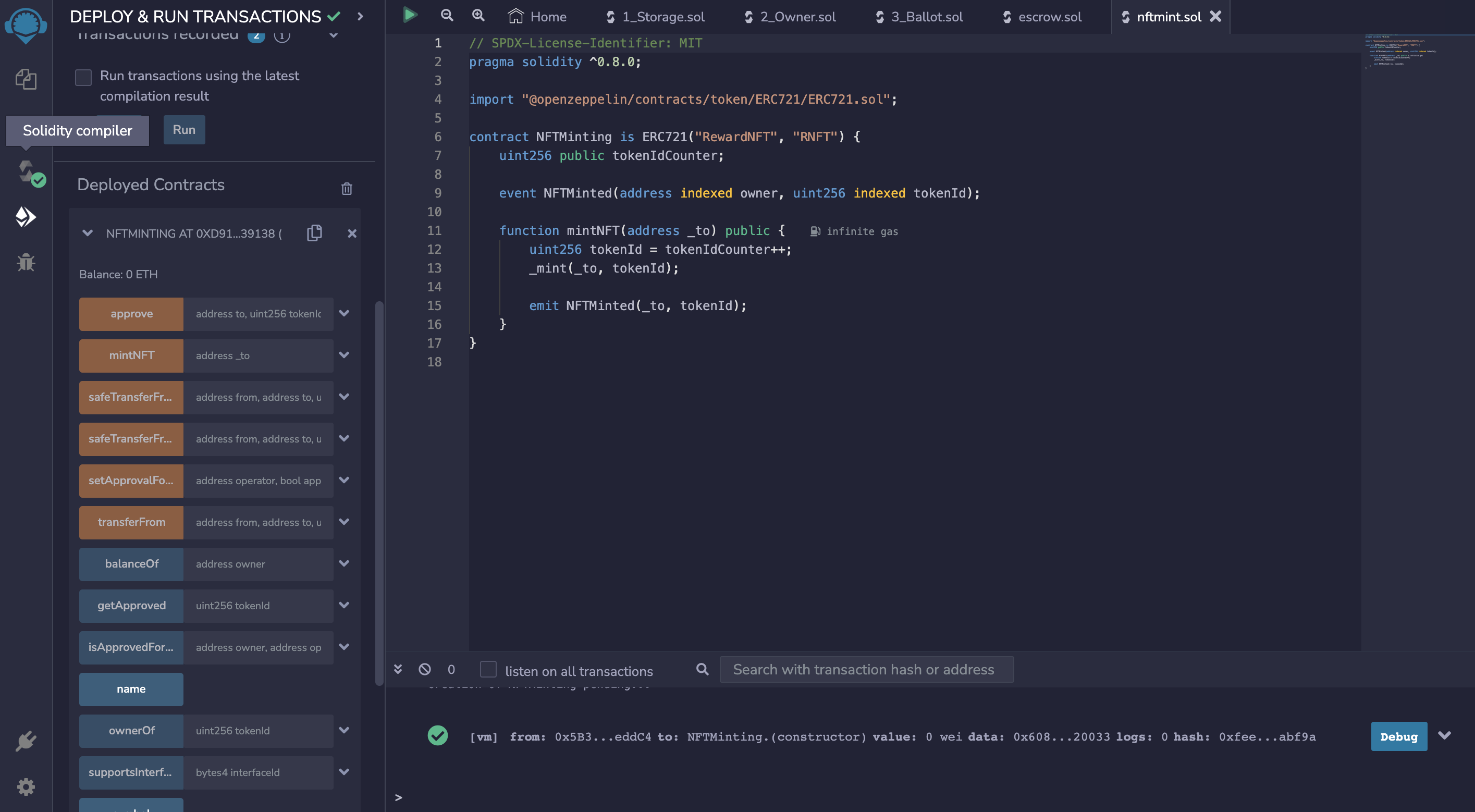Screen dimensions: 1475x812
Task: Delete all deployed contracts with trash icon
Action: pos(347,188)
